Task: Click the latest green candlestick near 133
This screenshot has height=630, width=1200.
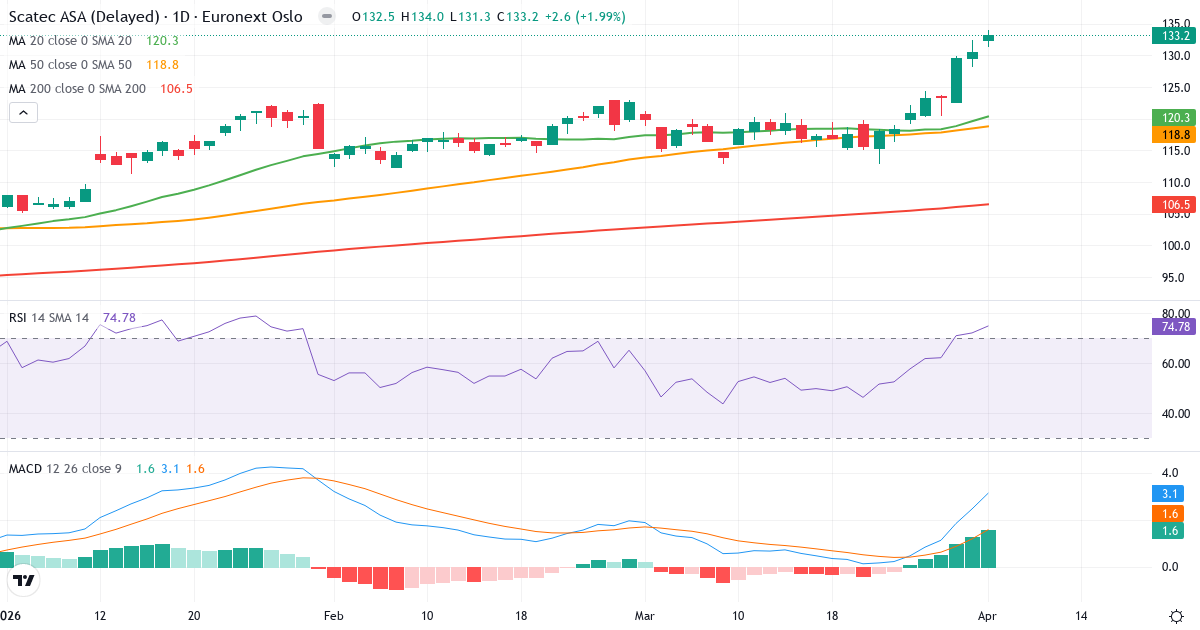Action: tap(988, 38)
